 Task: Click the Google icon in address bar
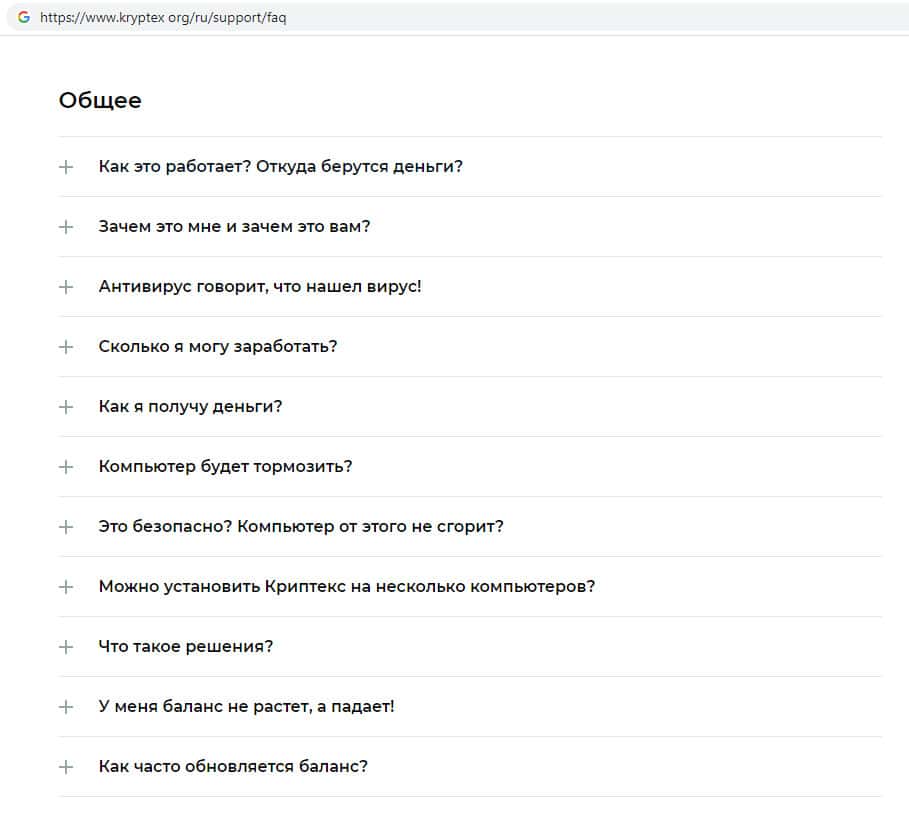24,17
